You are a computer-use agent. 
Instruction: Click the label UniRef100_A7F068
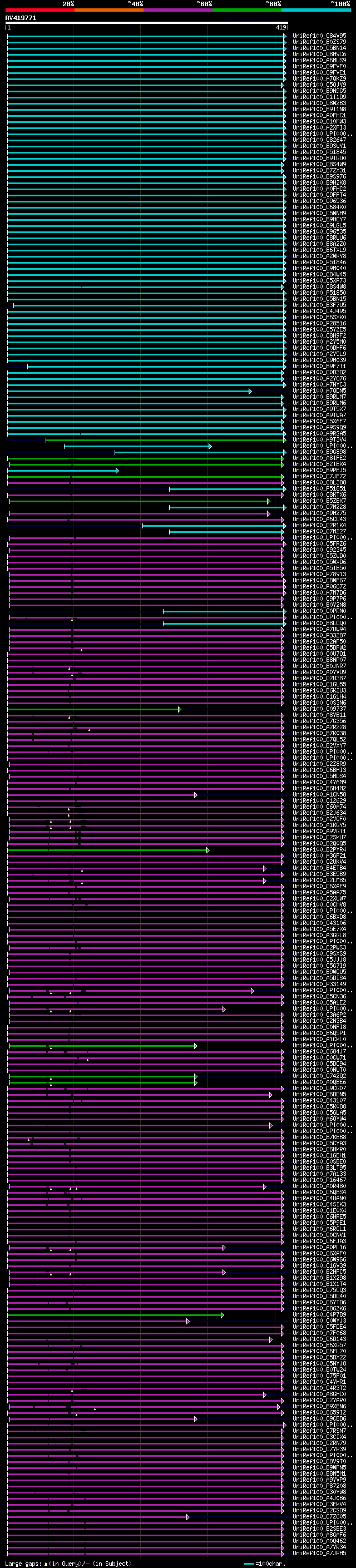tap(319, 1333)
